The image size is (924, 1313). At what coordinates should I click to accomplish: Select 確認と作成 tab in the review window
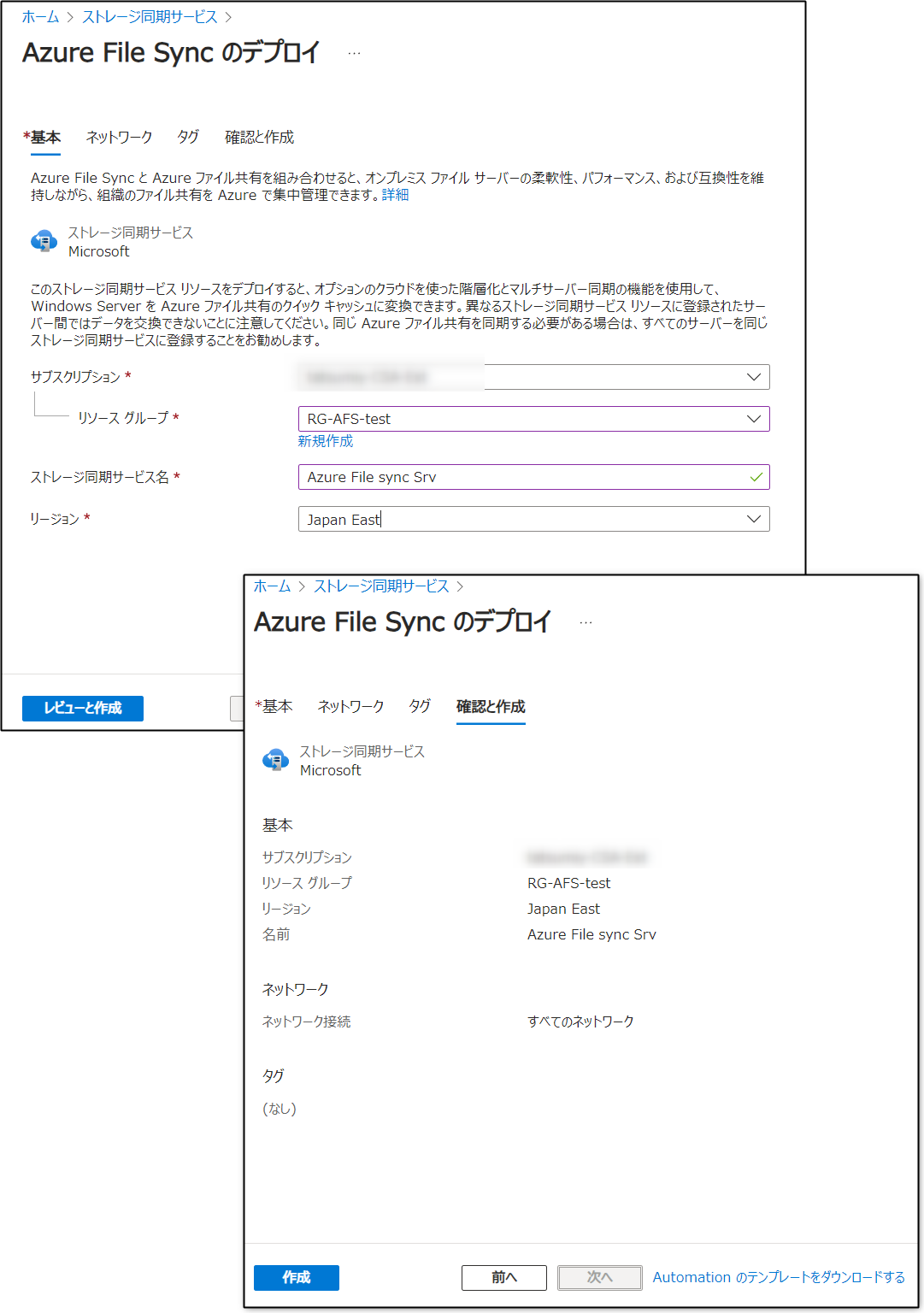[491, 707]
